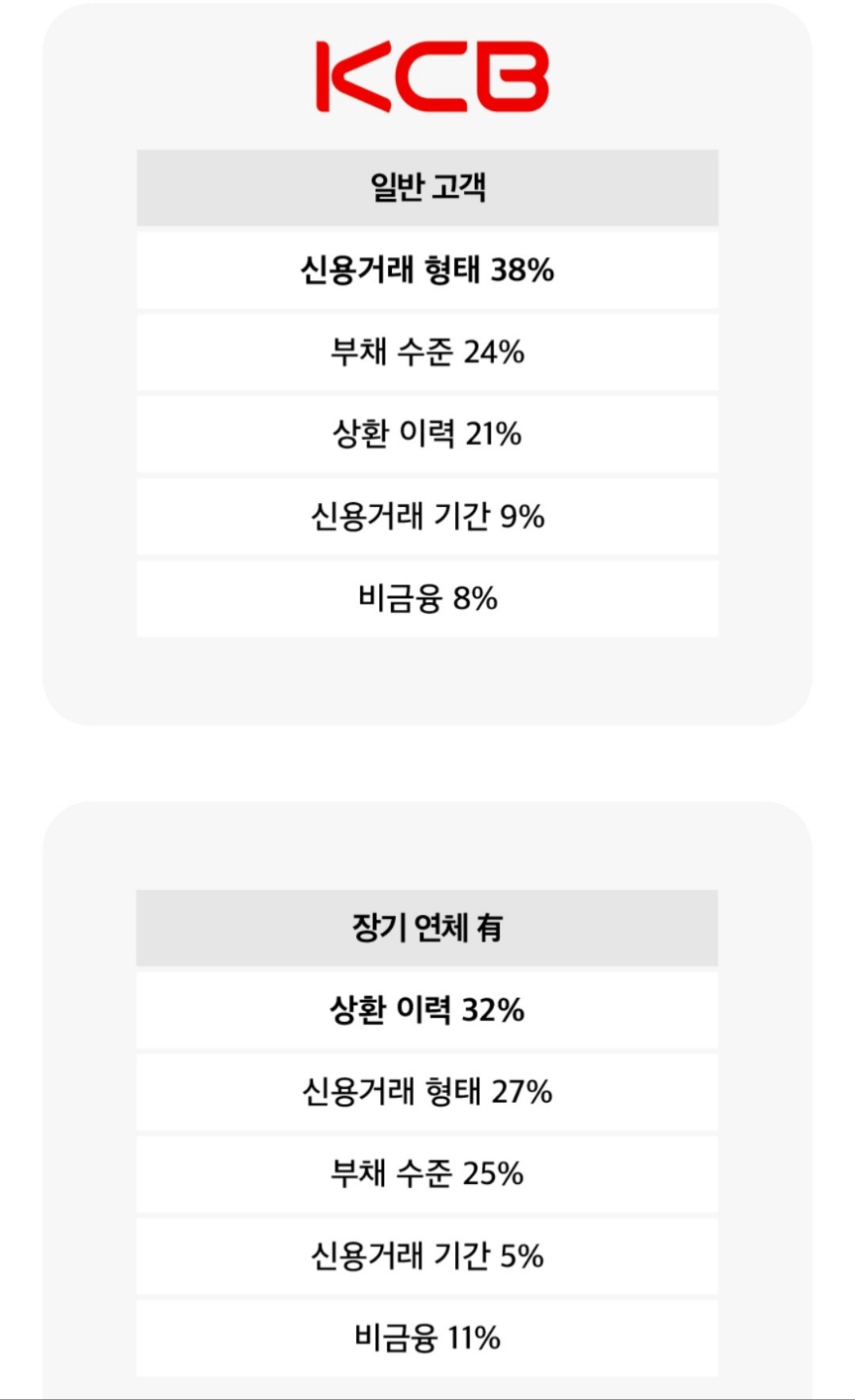Choose the 부채 수준 25% row
Screen dimensions: 855x1400
click(x=427, y=1174)
